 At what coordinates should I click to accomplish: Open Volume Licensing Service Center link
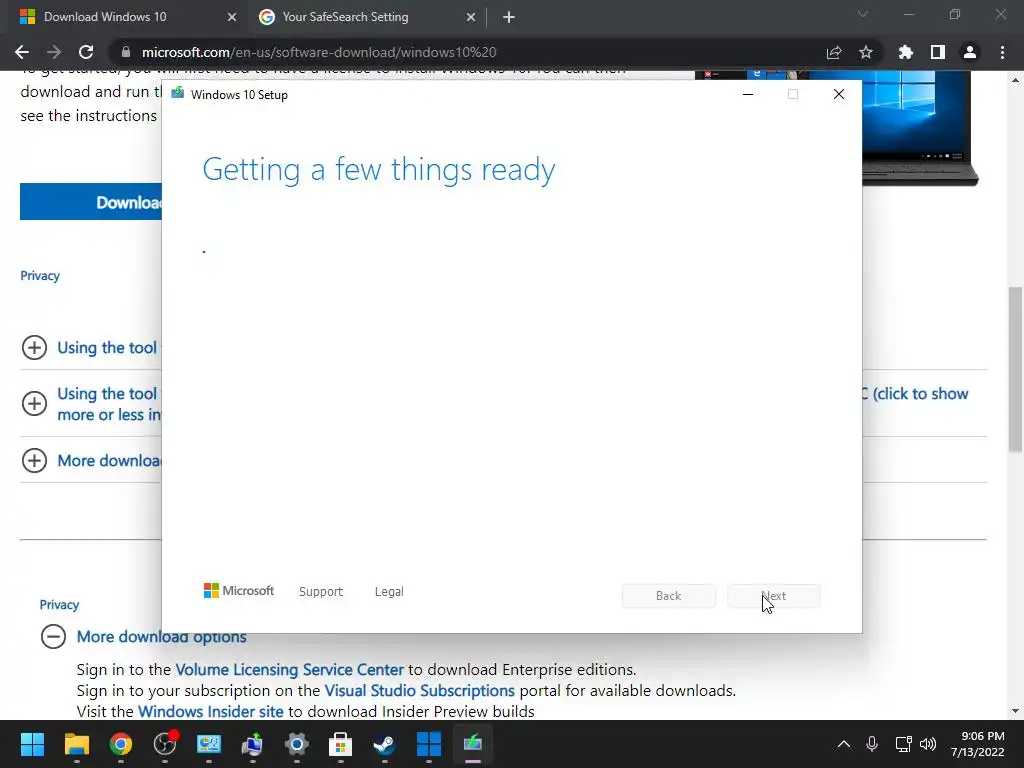tap(289, 670)
